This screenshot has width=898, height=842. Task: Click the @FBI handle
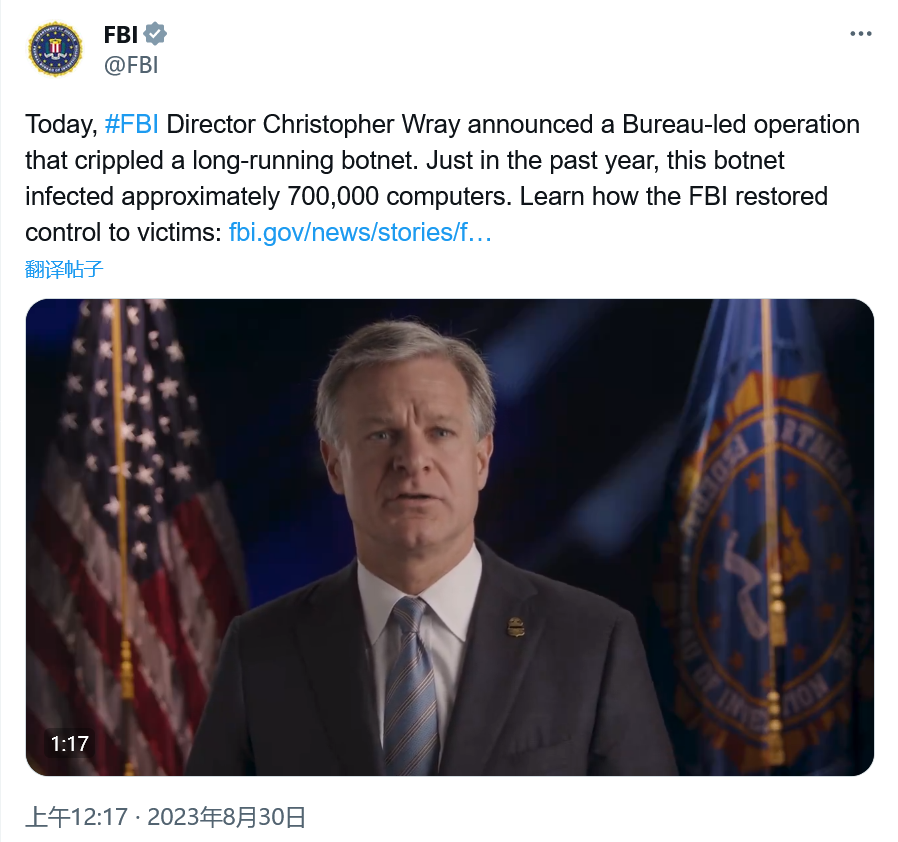coord(131,66)
